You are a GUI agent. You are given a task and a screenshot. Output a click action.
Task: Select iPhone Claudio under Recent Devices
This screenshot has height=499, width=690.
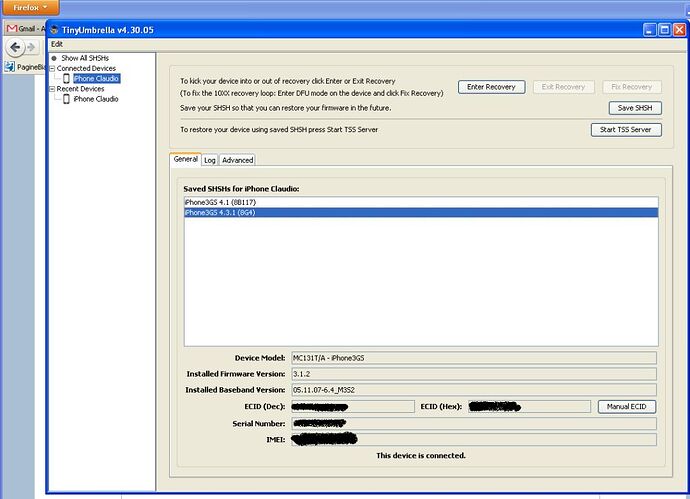point(96,99)
